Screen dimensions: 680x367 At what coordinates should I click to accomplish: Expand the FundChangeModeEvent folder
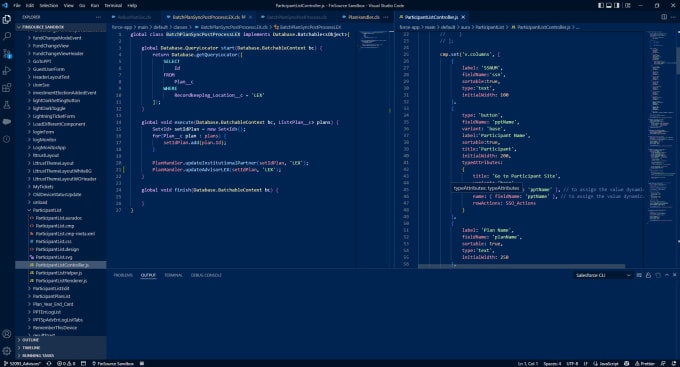coord(61,38)
